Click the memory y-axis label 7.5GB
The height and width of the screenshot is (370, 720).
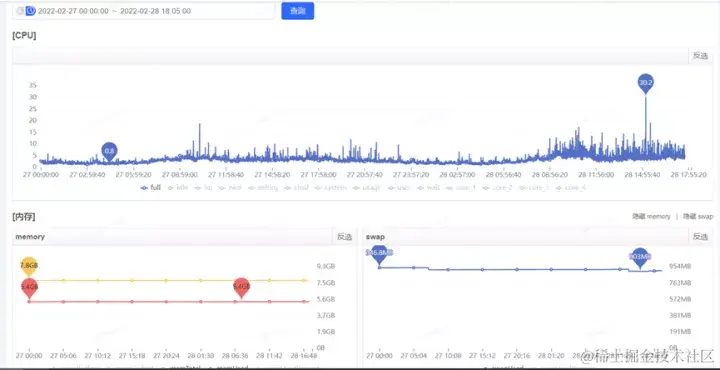[326, 283]
